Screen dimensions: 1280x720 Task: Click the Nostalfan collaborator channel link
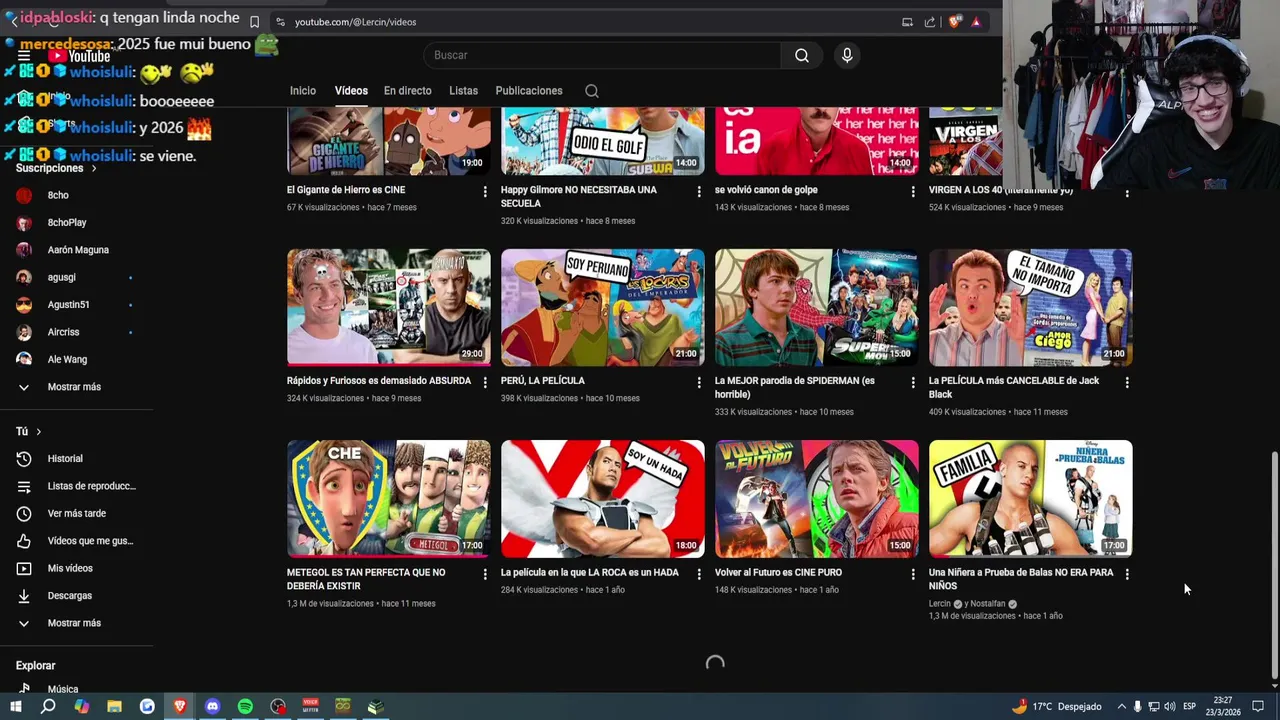[987, 604]
